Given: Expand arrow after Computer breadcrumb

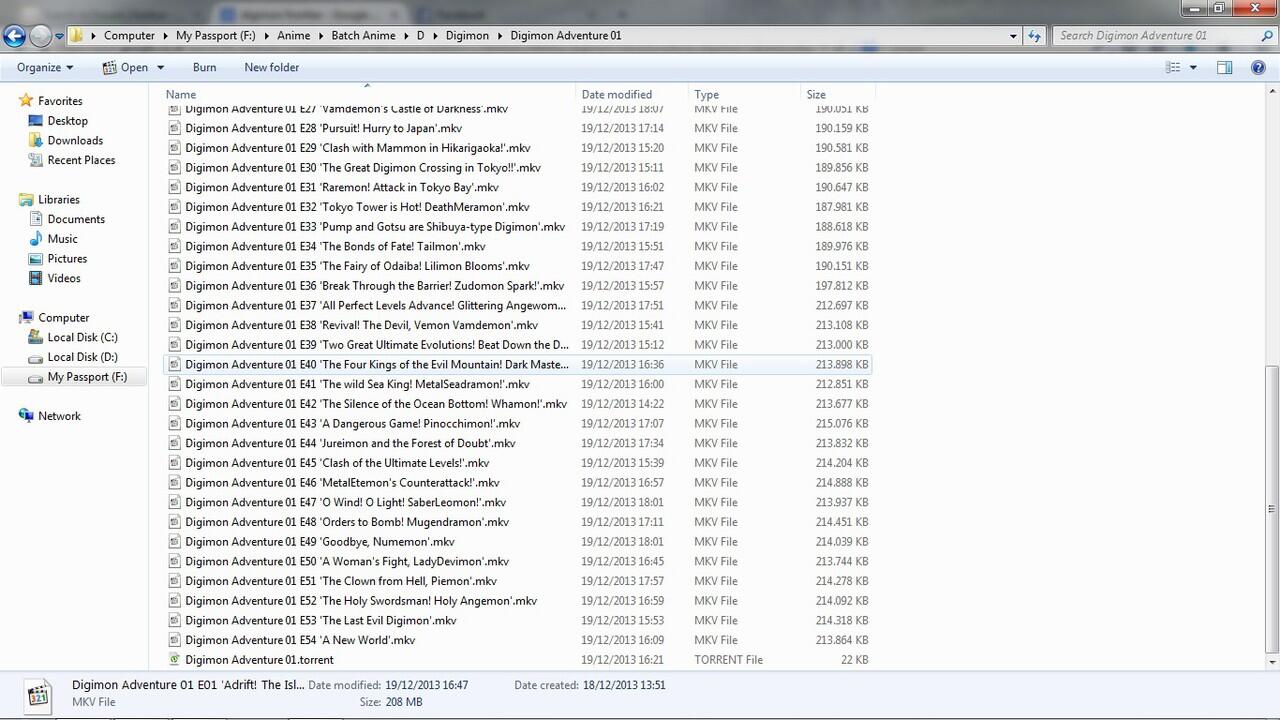Looking at the screenshot, I should click(x=165, y=36).
